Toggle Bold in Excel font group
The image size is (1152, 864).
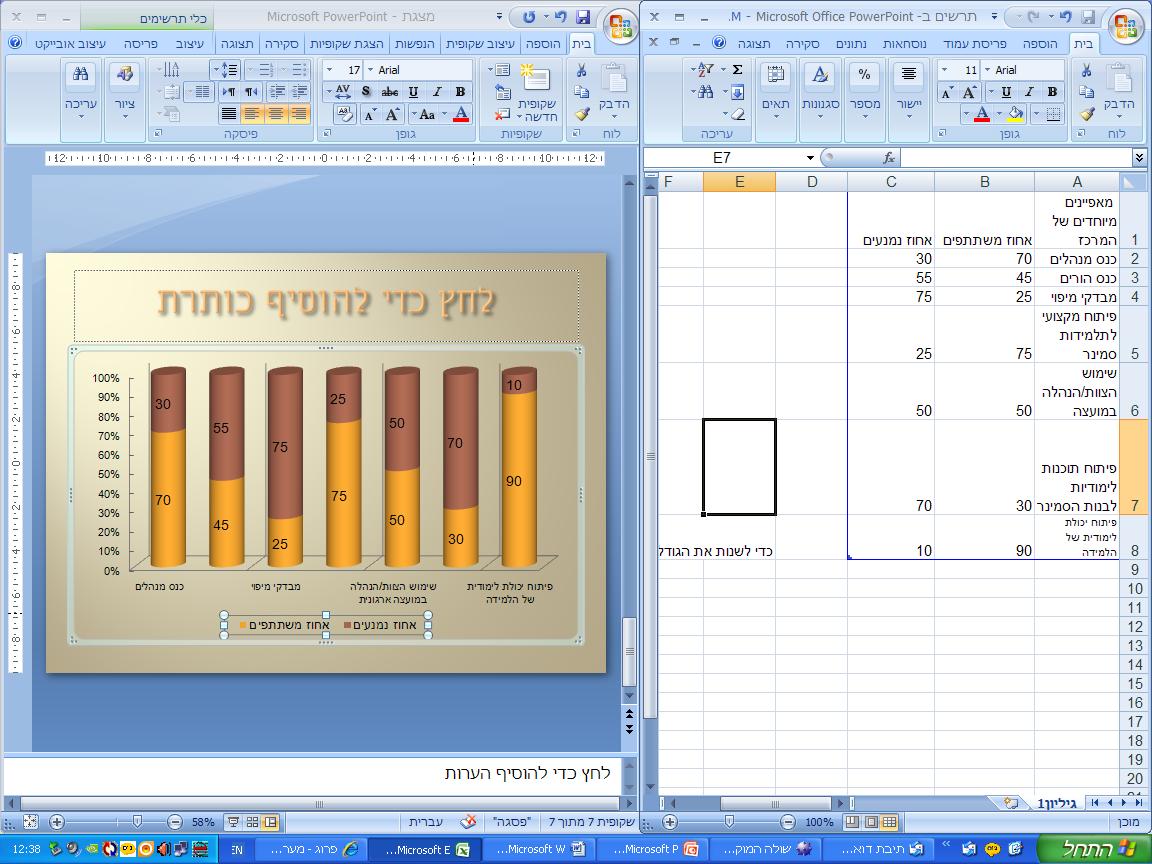click(1052, 92)
